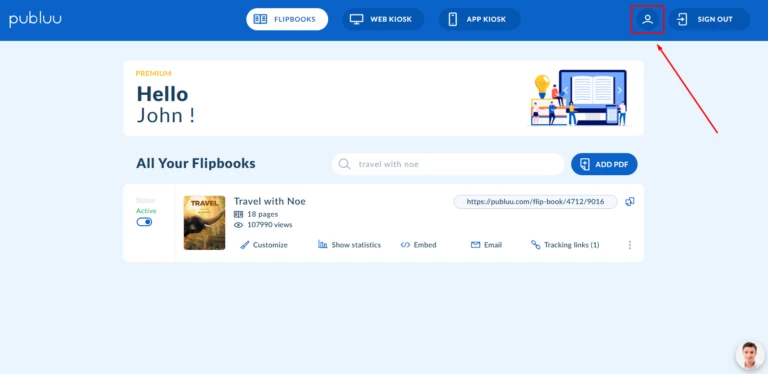This screenshot has height=374, width=768.
Task: Click the flipbook URL field
Action: [535, 202]
